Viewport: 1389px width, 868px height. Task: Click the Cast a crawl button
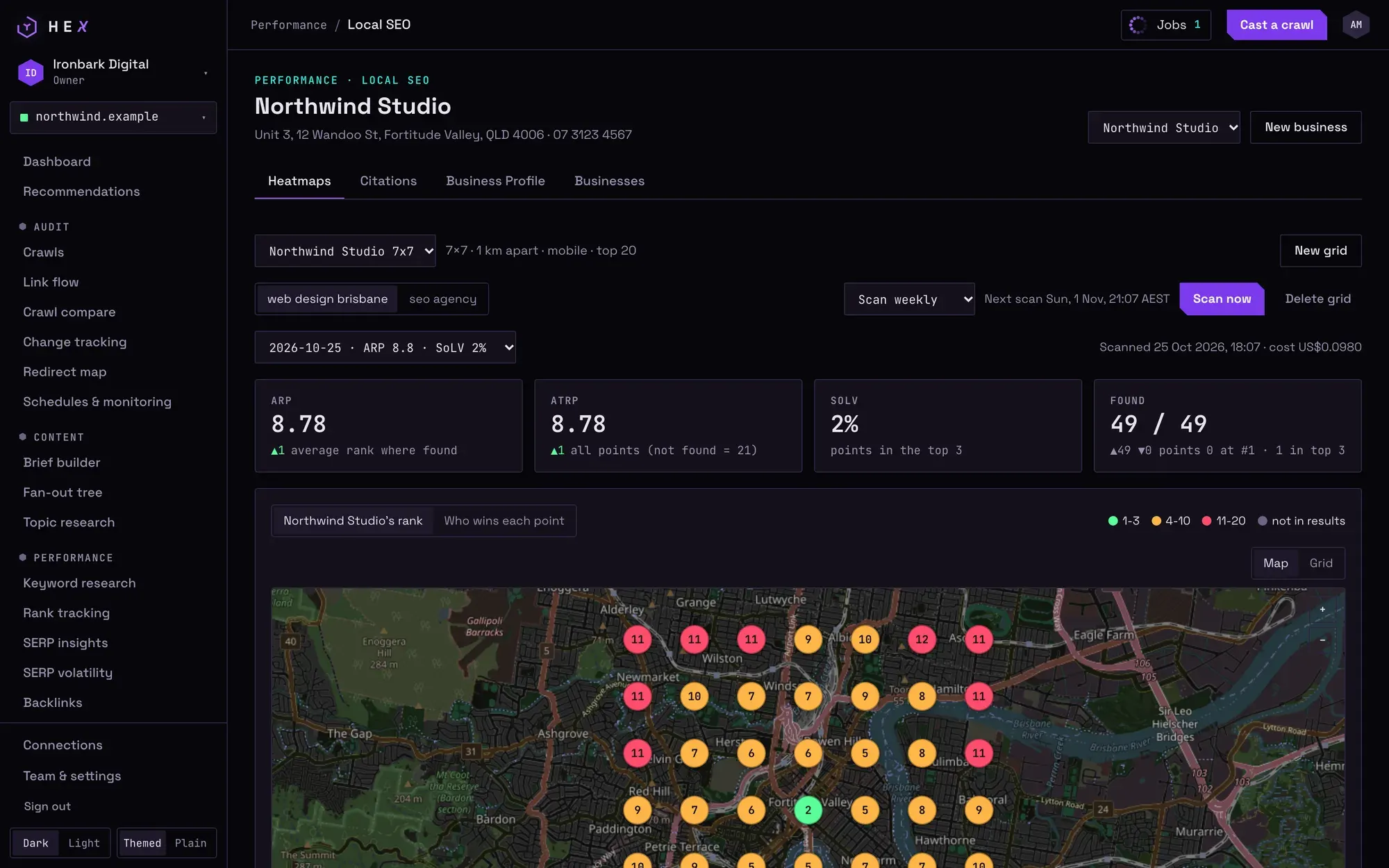point(1276,25)
